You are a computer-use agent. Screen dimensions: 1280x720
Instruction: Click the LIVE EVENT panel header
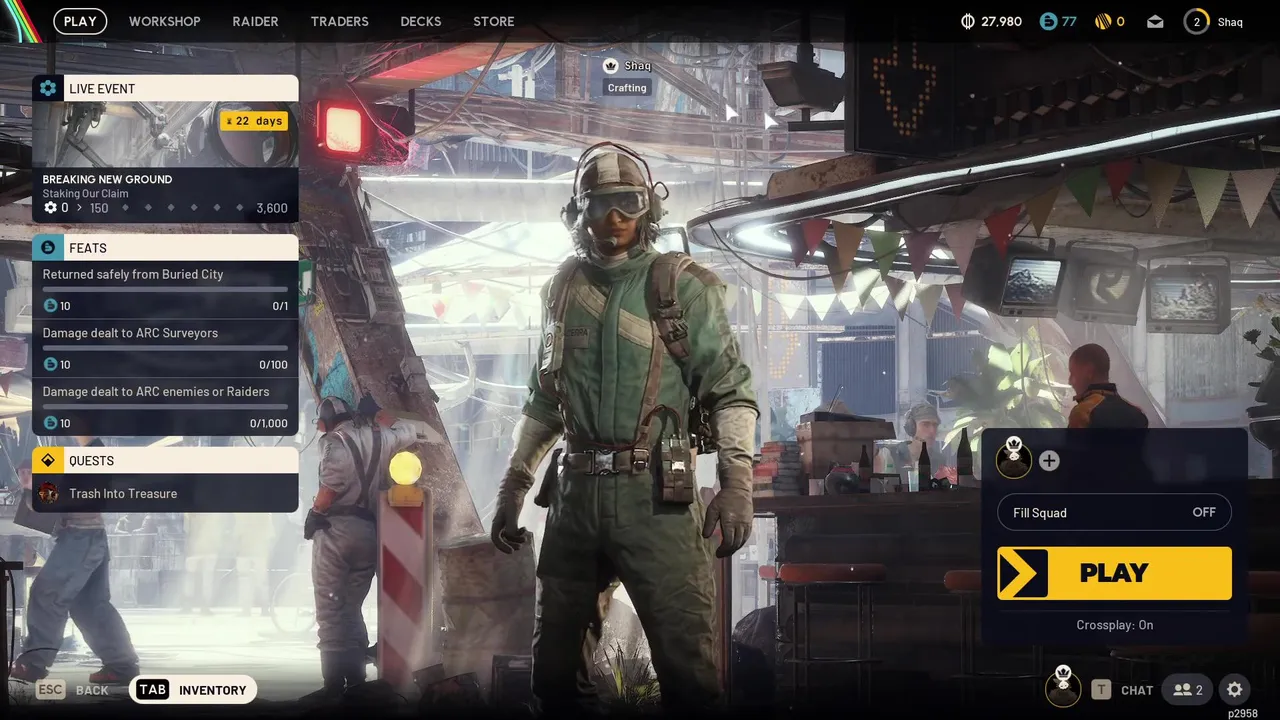coord(165,88)
